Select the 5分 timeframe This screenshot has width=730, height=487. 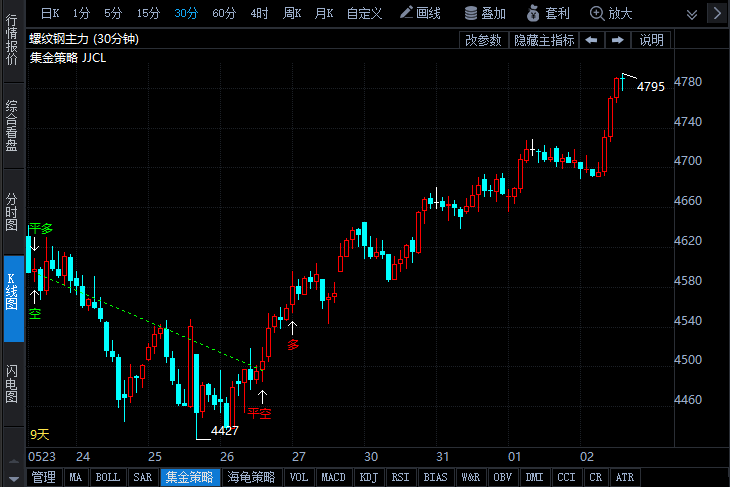[x=113, y=14]
